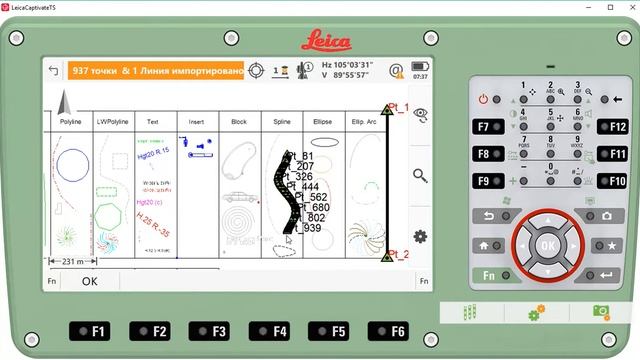Viewport: 640px width, 360px height.
Task: Click numeric key 1
Action: point(524,100)
